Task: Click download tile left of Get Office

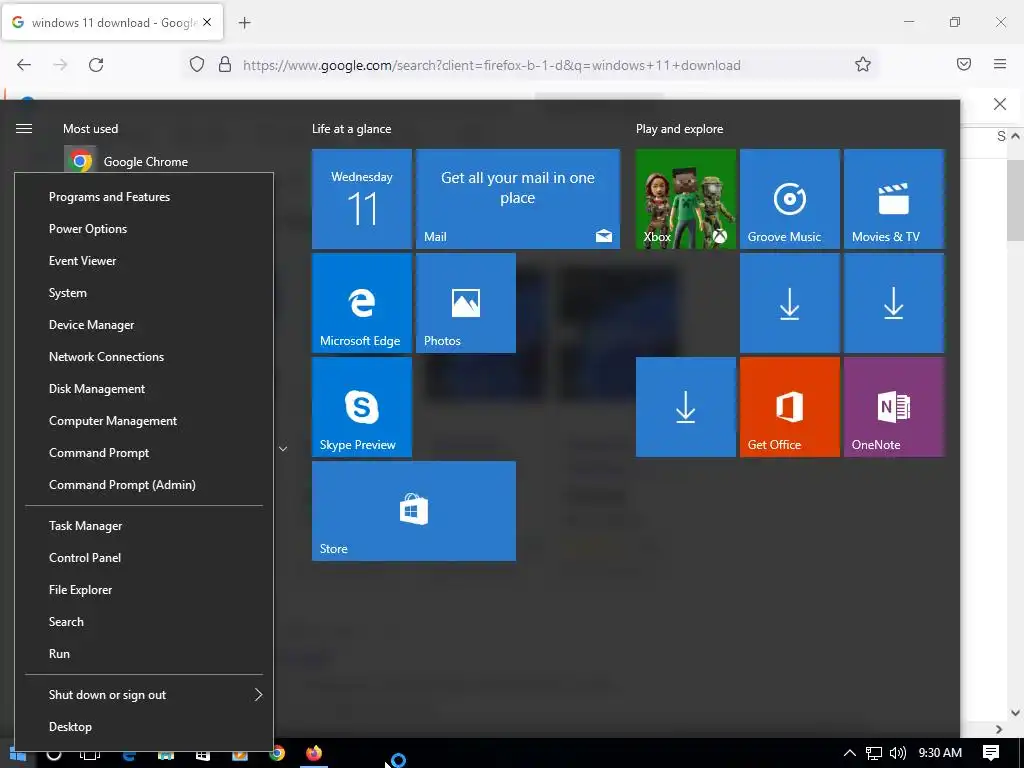Action: (686, 407)
